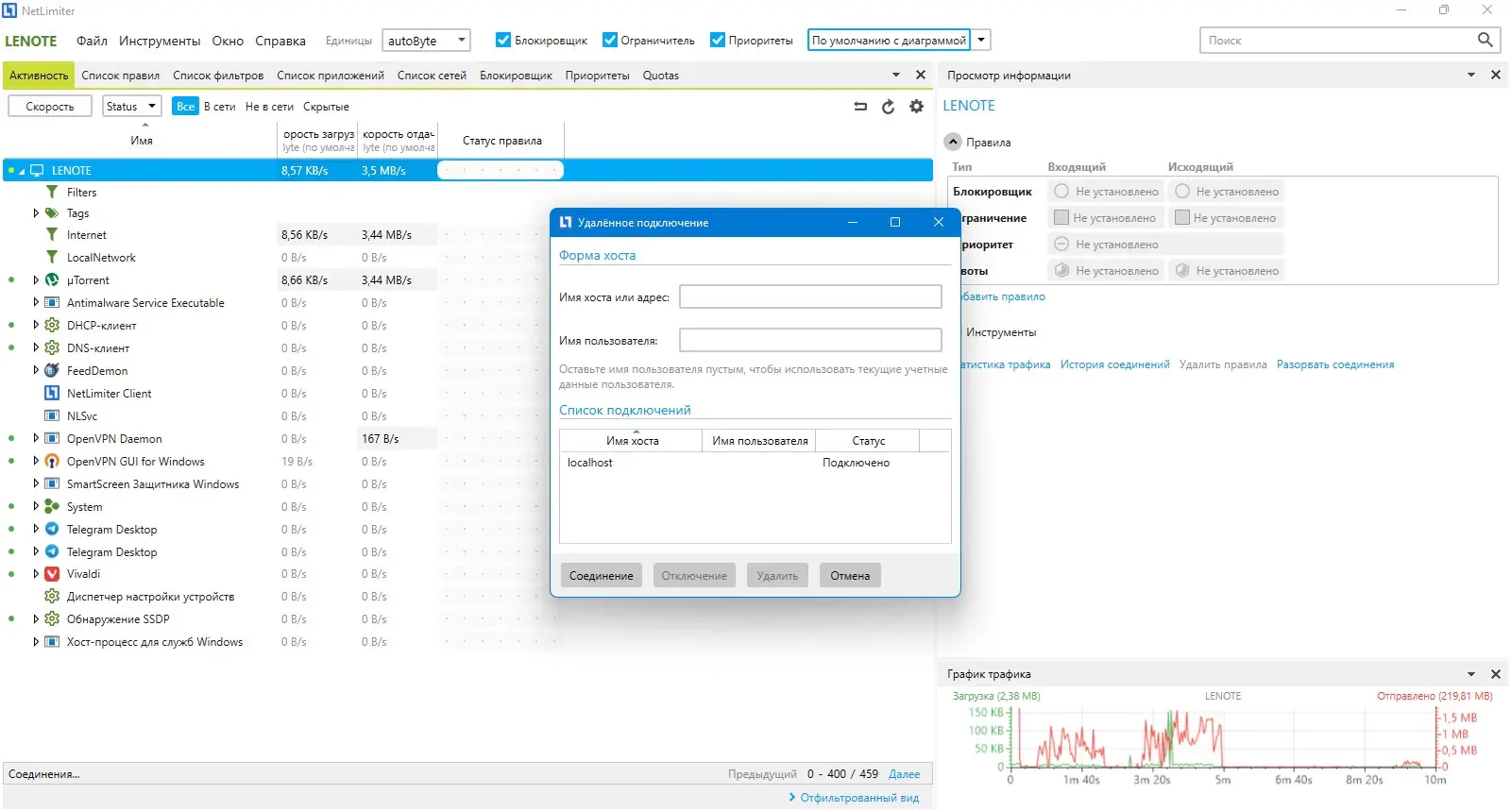Click the Хост-процесс для служб Windows icon
This screenshot has width=1511, height=812.
(52, 642)
